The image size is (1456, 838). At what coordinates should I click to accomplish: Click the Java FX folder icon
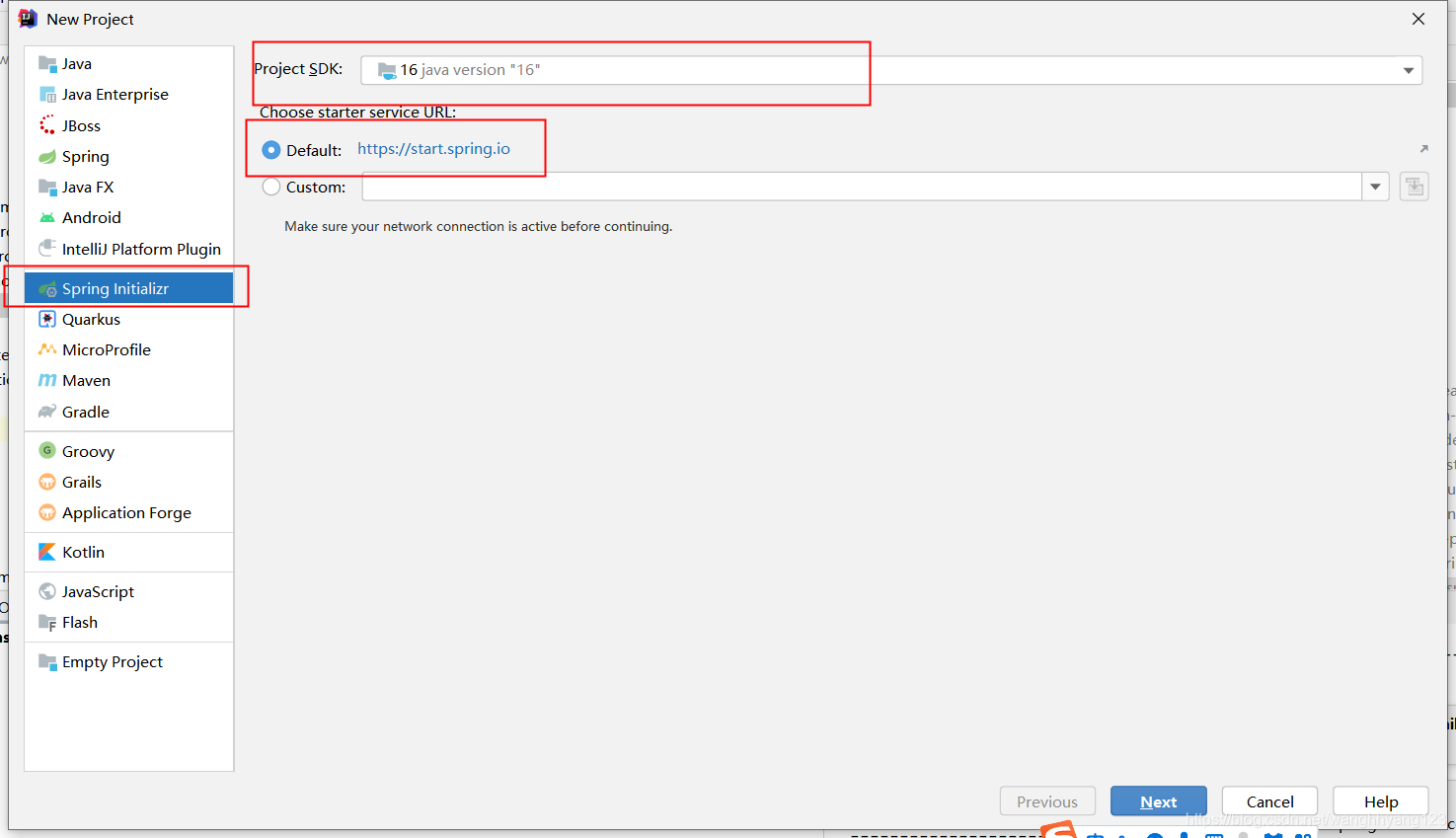click(47, 188)
